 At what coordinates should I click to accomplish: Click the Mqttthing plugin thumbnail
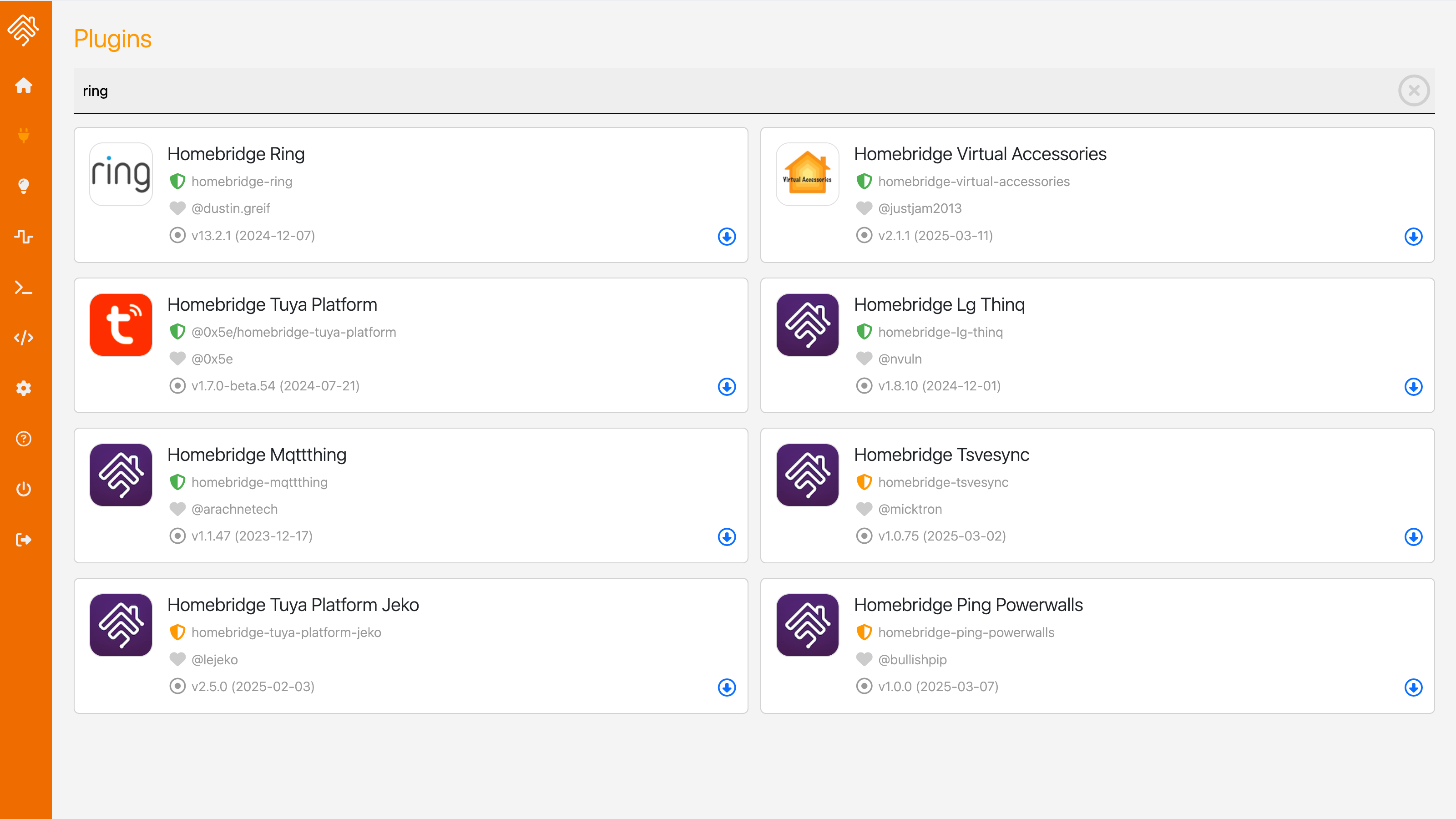click(121, 475)
